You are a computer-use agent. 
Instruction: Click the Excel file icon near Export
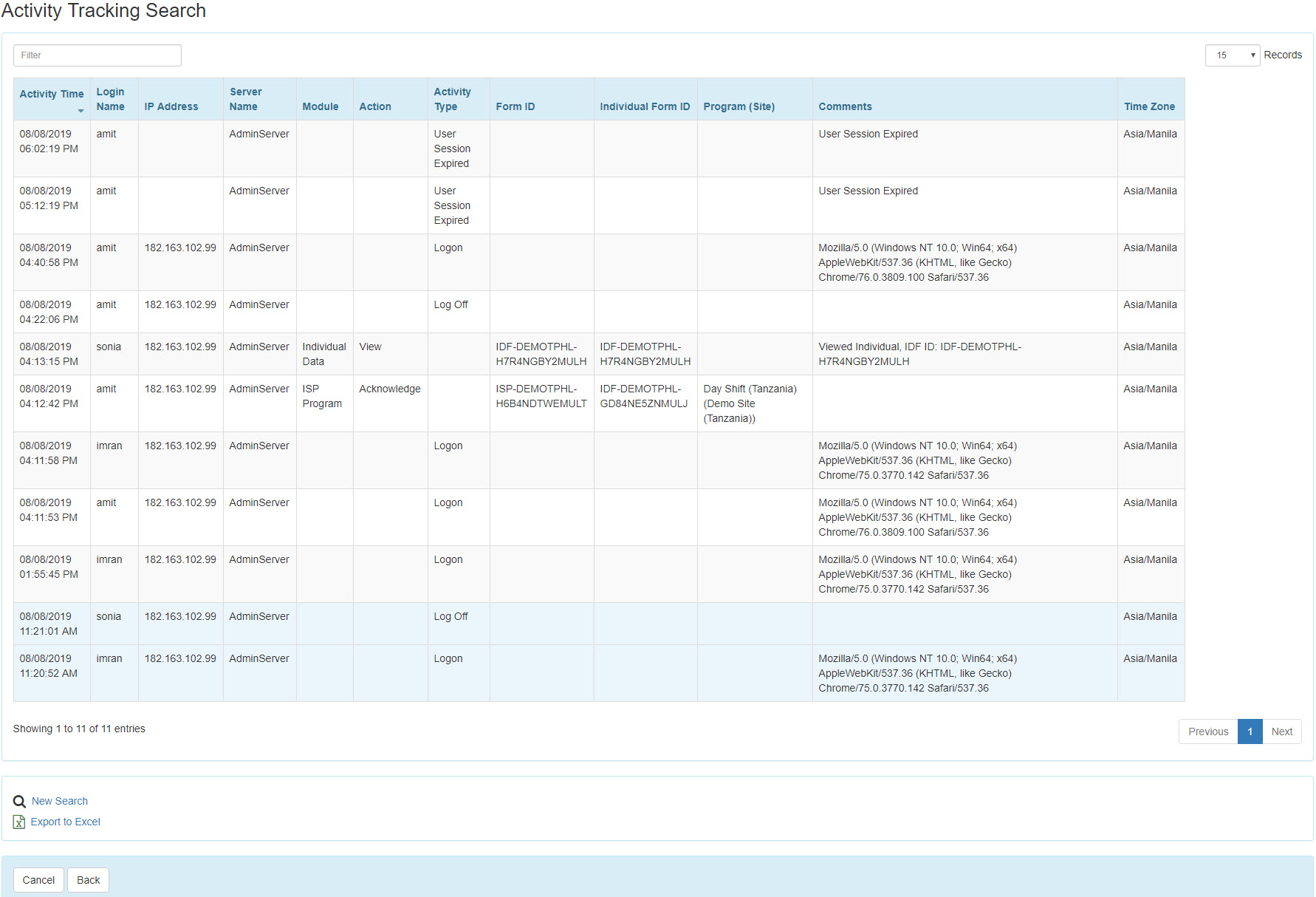pos(19,822)
